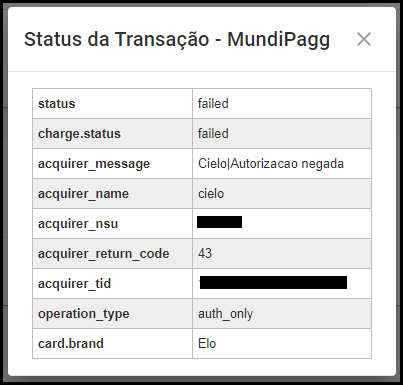
Task: Click the cielo acquirer name value
Action: (211, 194)
